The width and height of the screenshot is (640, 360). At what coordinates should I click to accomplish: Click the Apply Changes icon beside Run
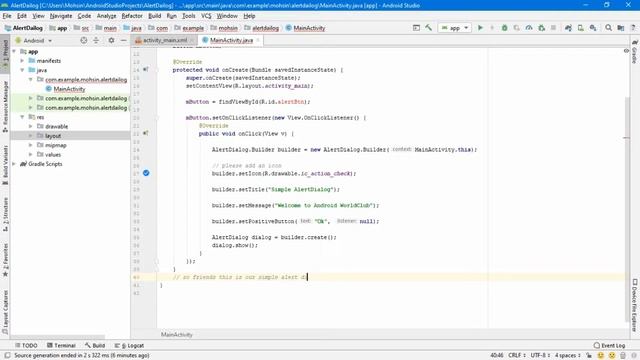[x=492, y=28]
